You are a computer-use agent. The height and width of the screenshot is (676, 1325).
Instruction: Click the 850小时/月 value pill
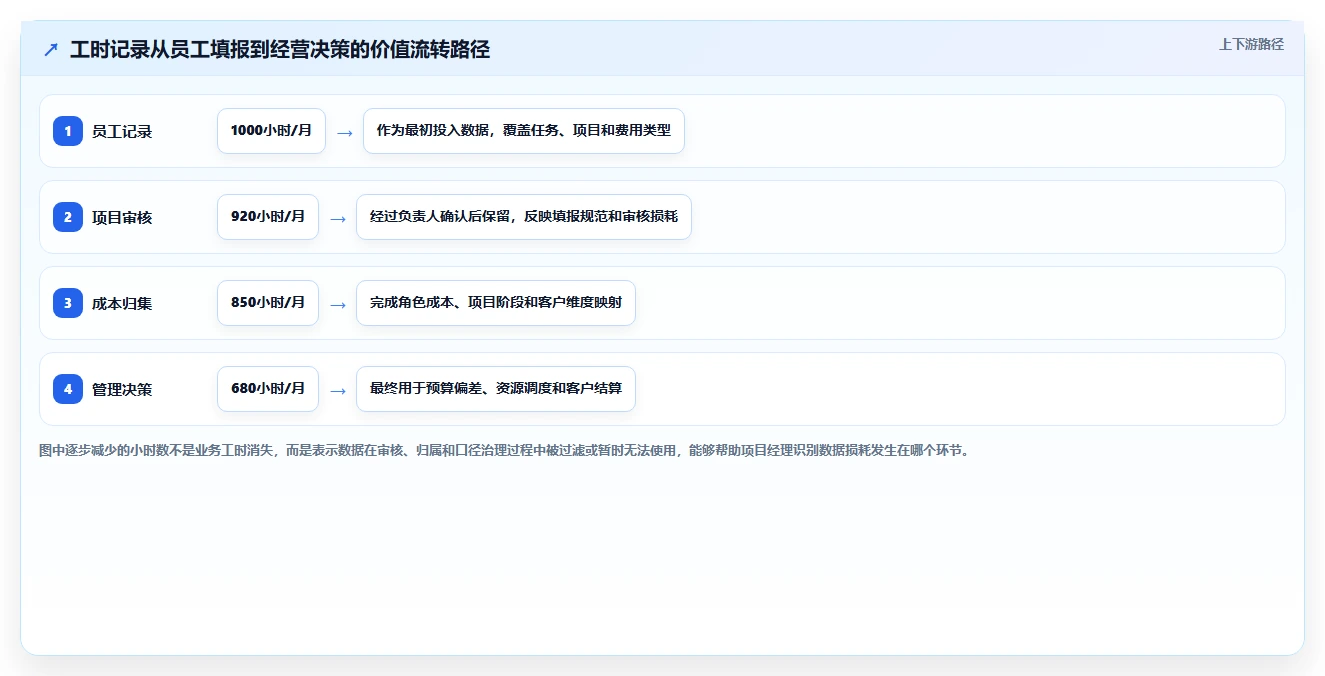(268, 303)
